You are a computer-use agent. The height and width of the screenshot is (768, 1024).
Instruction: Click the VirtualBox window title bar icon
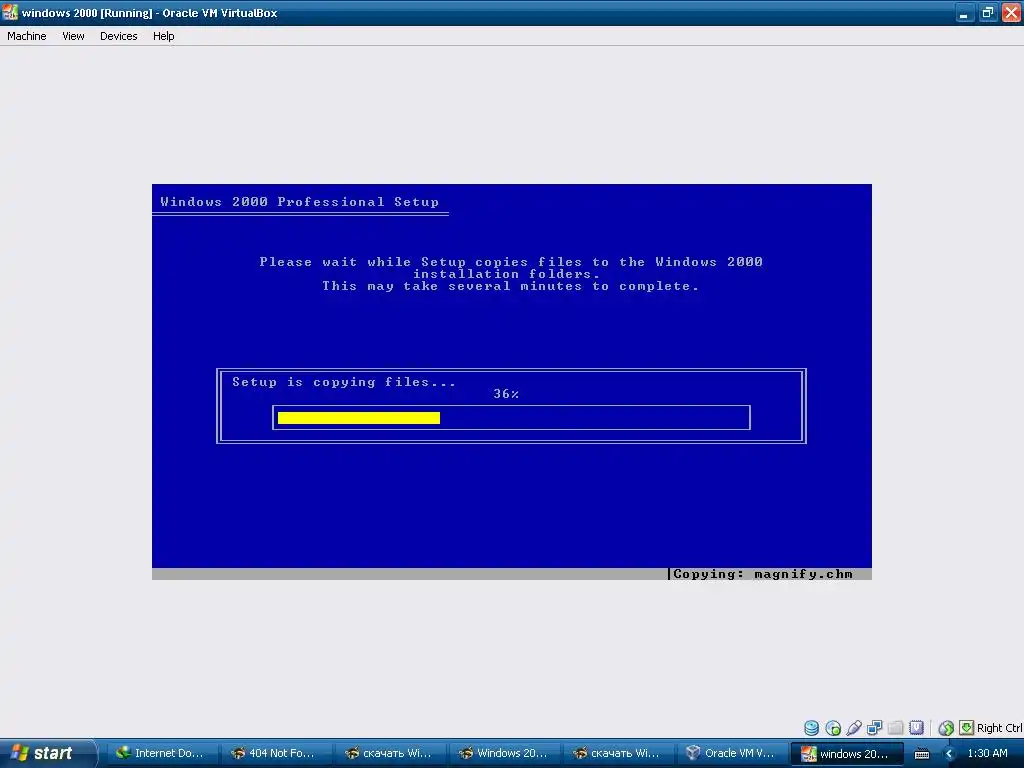10,12
